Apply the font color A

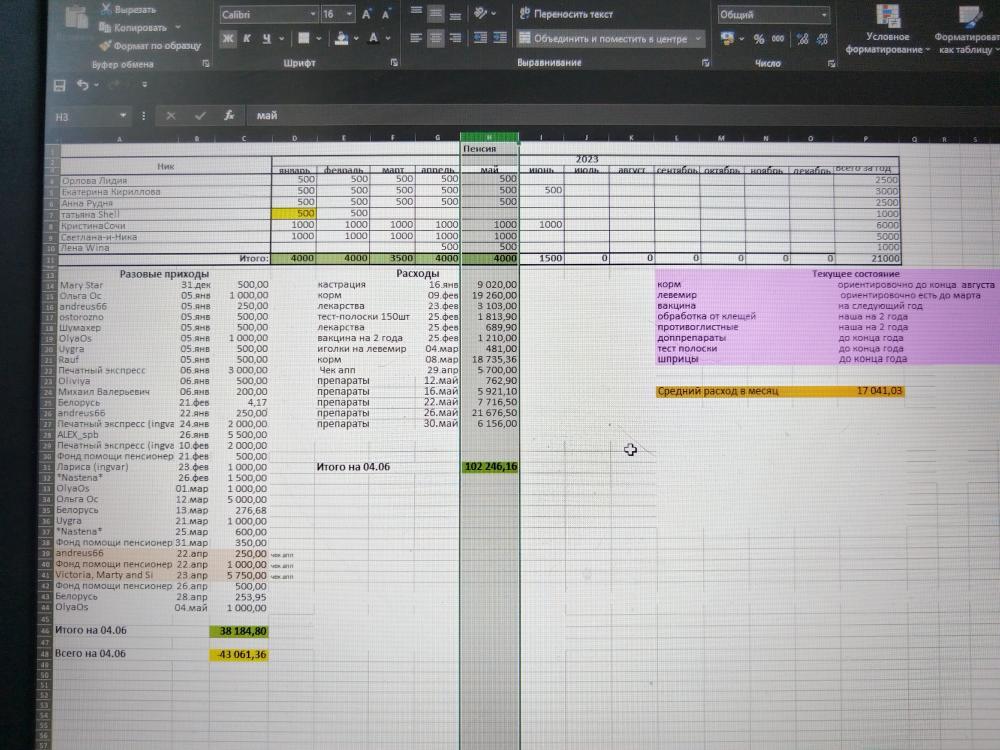coord(374,38)
